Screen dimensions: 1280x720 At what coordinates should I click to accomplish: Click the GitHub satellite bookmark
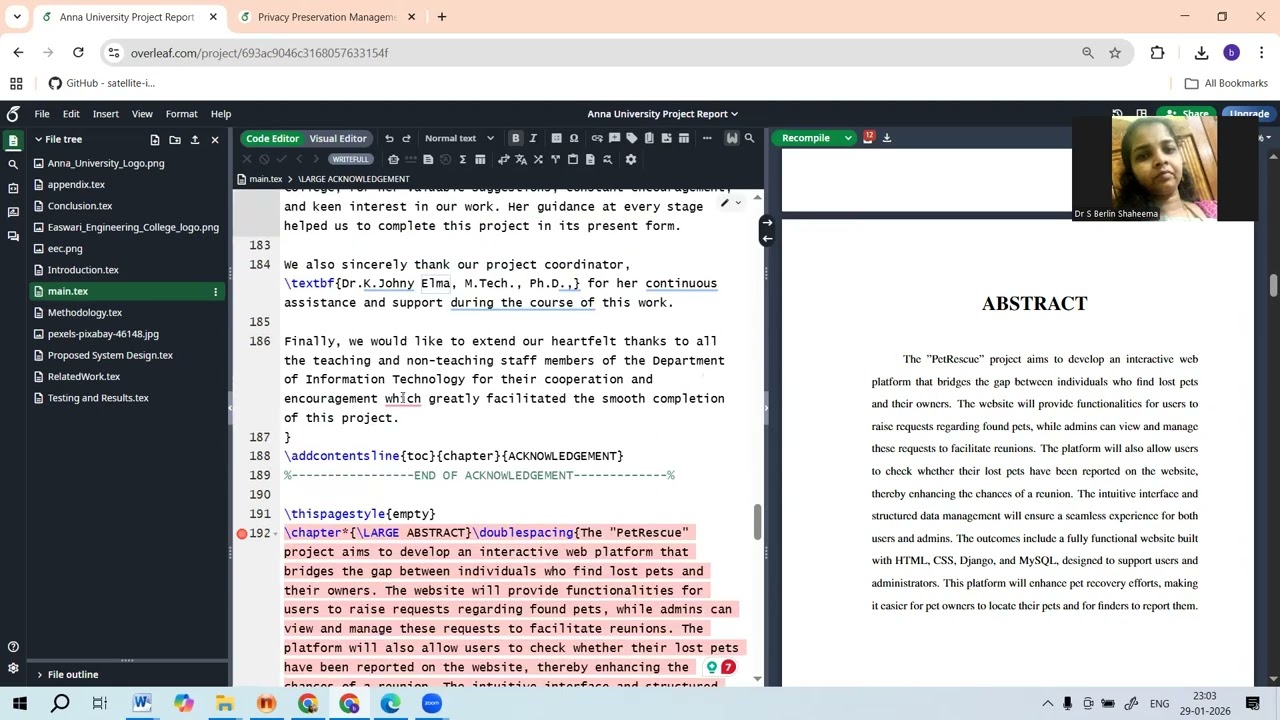[x=102, y=84]
